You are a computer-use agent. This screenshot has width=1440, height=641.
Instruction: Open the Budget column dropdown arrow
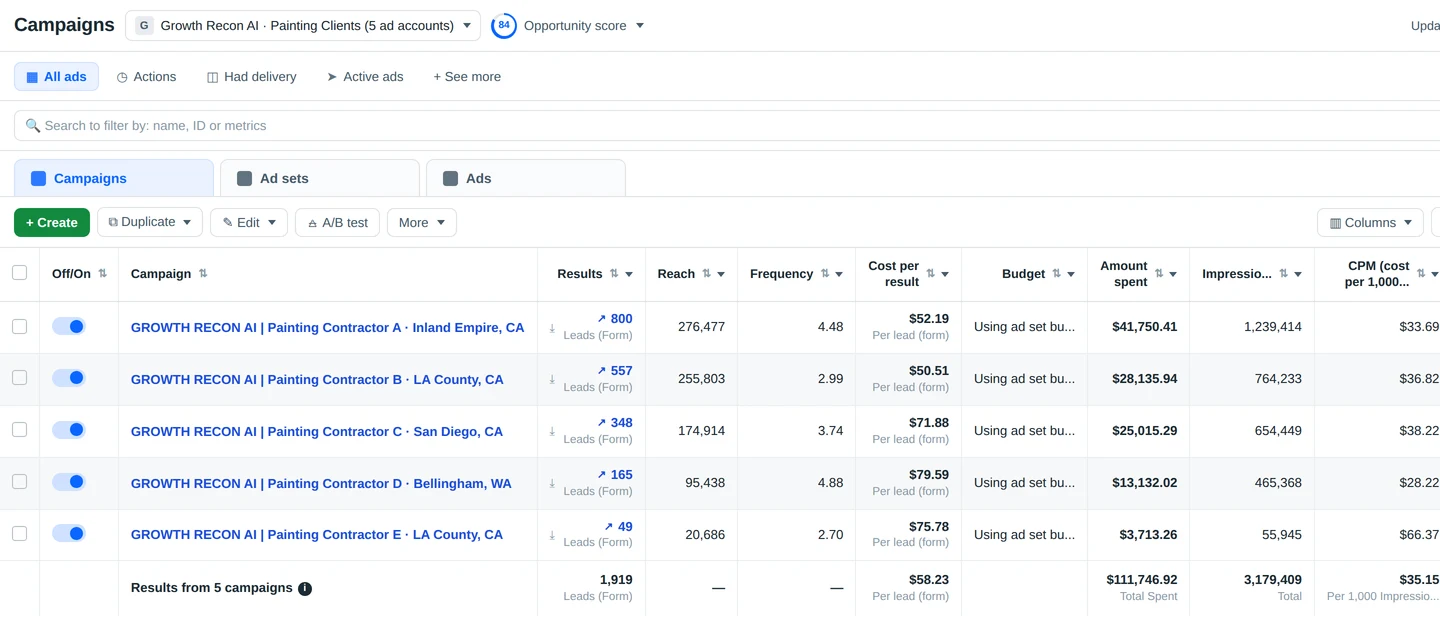tap(1071, 274)
